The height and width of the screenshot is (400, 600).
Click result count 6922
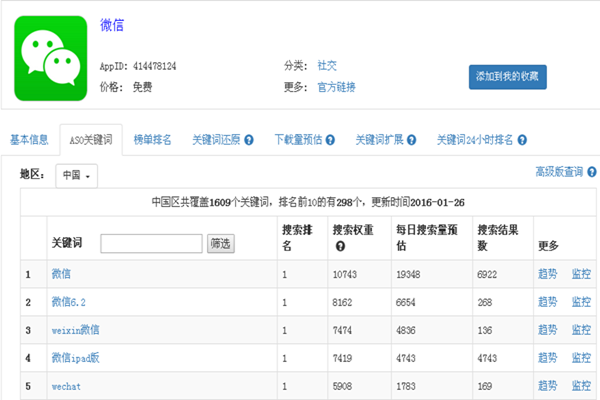pos(487,274)
